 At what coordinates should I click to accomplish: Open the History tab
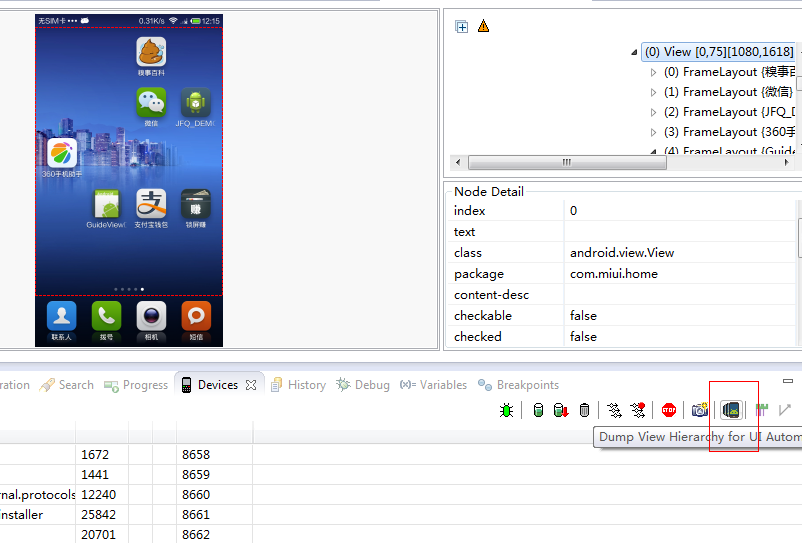point(299,385)
